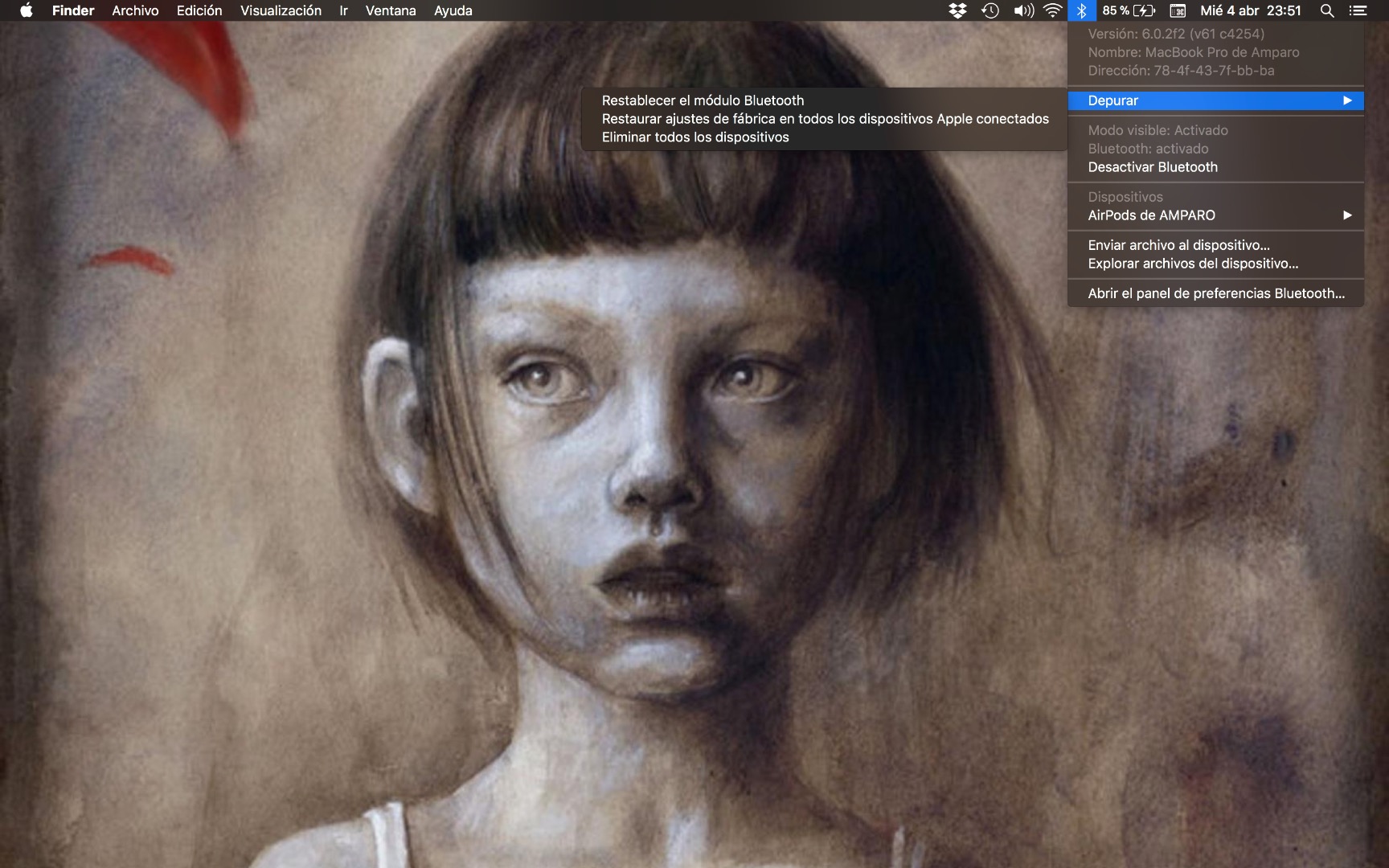Select Restablecer el módulo Bluetooth
The height and width of the screenshot is (868, 1389).
[824, 100]
